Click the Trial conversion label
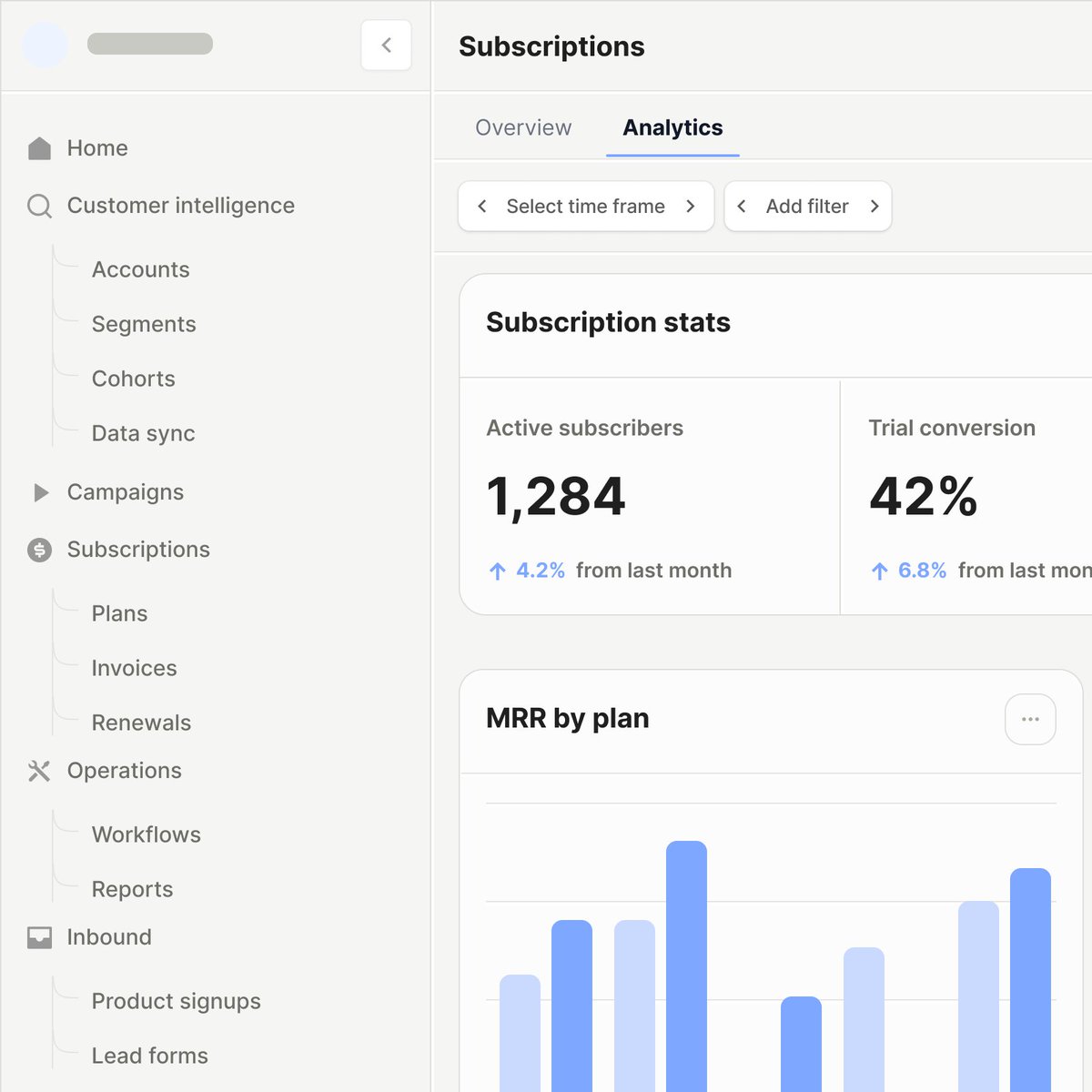 [x=952, y=428]
